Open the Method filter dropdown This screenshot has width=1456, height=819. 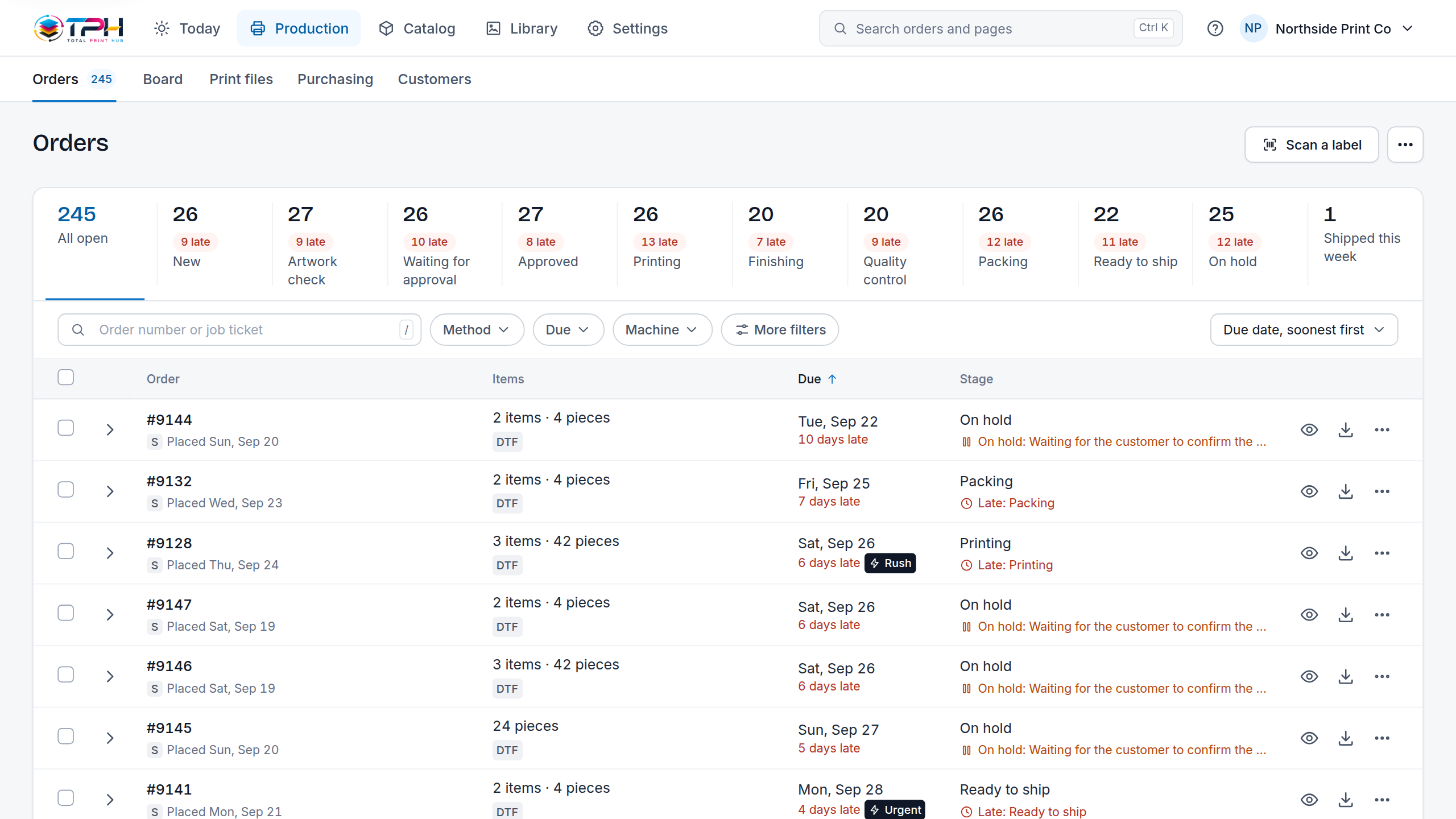477,330
